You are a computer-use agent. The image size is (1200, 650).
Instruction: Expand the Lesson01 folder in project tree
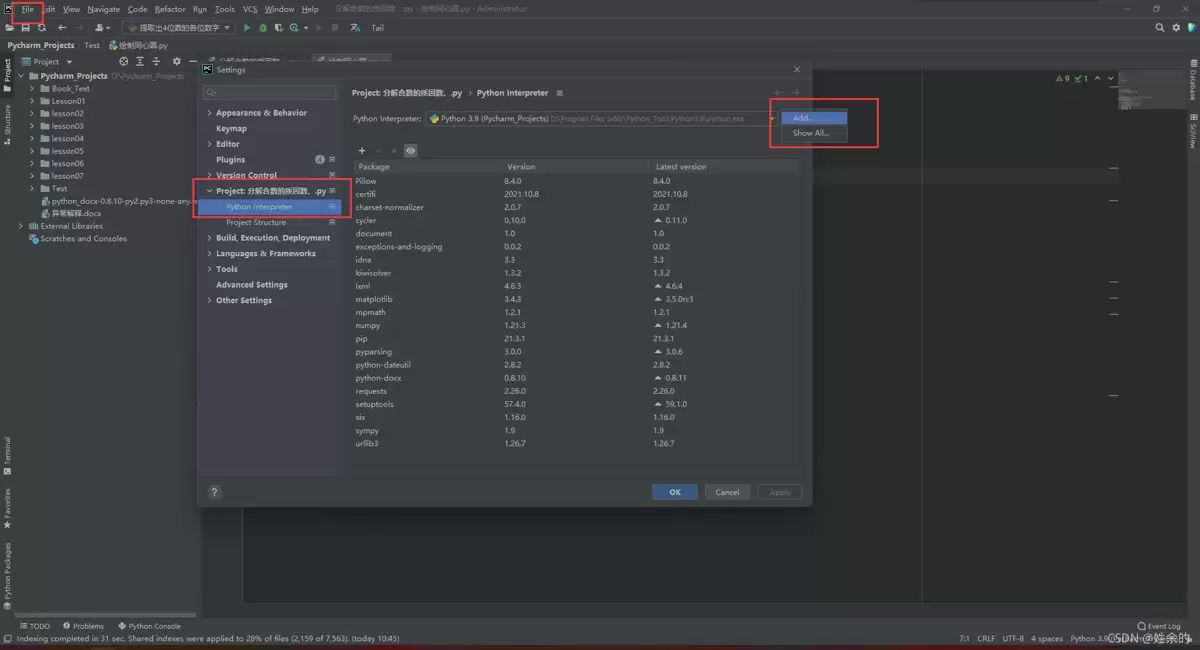point(33,101)
